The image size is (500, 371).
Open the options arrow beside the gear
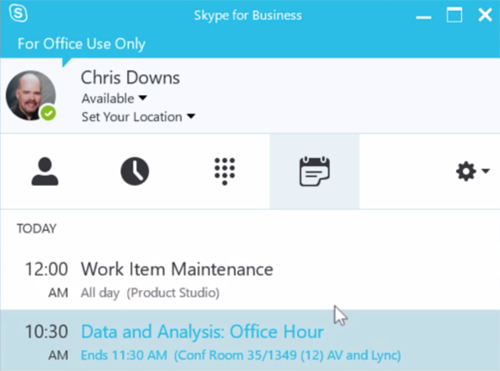tap(486, 171)
